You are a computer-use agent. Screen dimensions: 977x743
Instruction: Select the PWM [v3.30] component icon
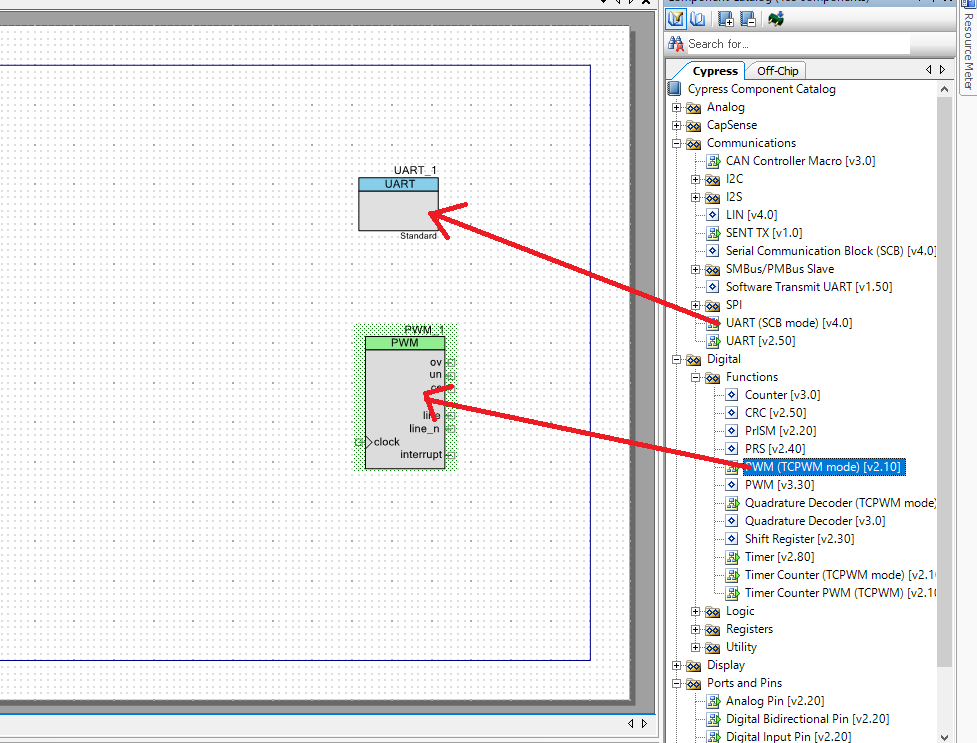pos(732,485)
